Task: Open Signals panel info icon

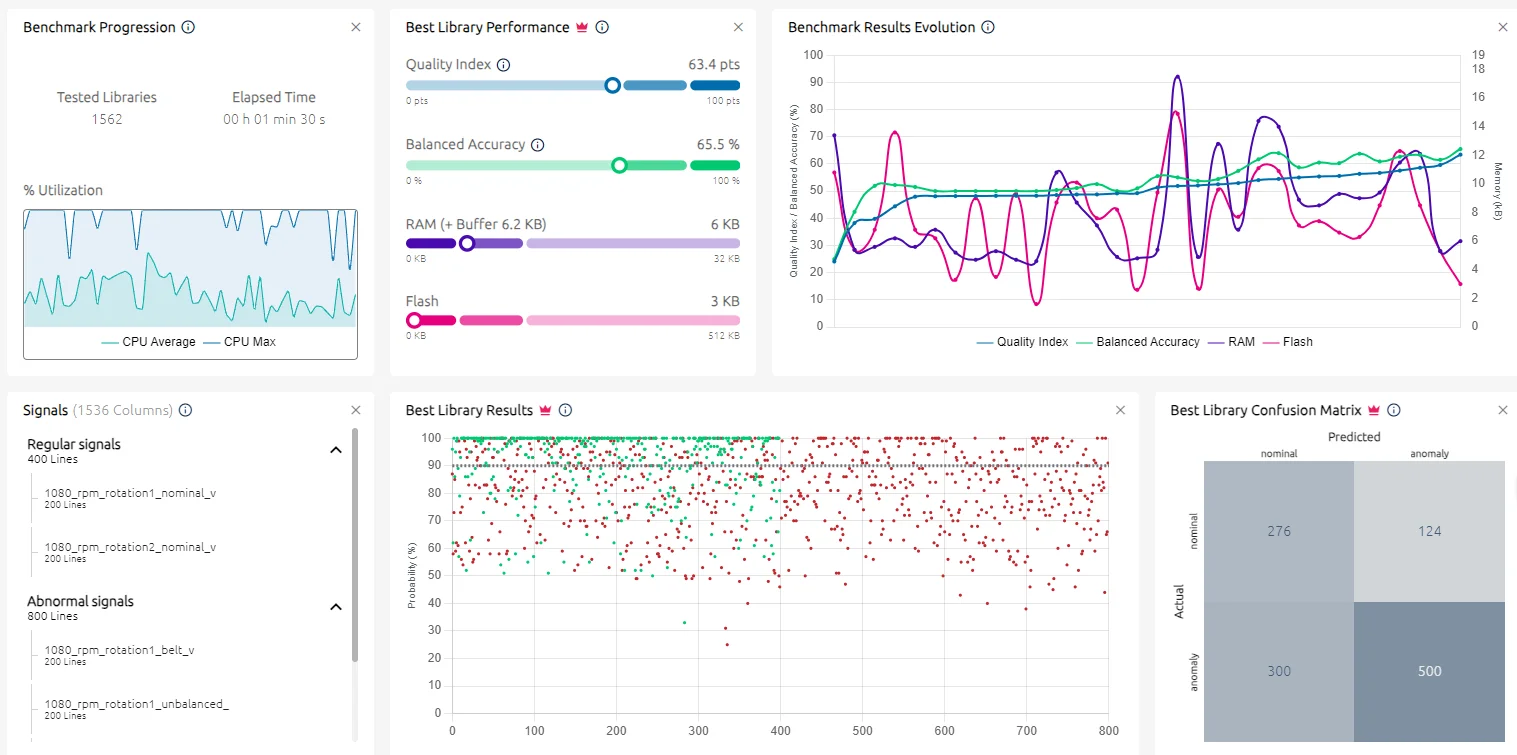Action: pos(186,410)
